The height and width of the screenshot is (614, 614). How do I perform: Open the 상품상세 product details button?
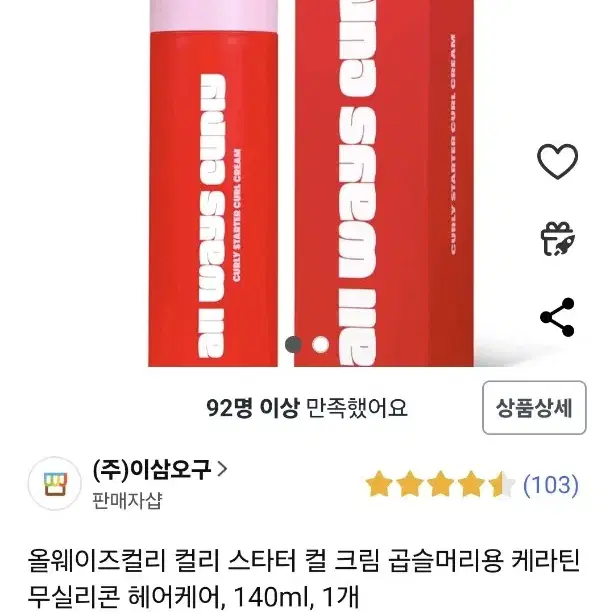(534, 408)
